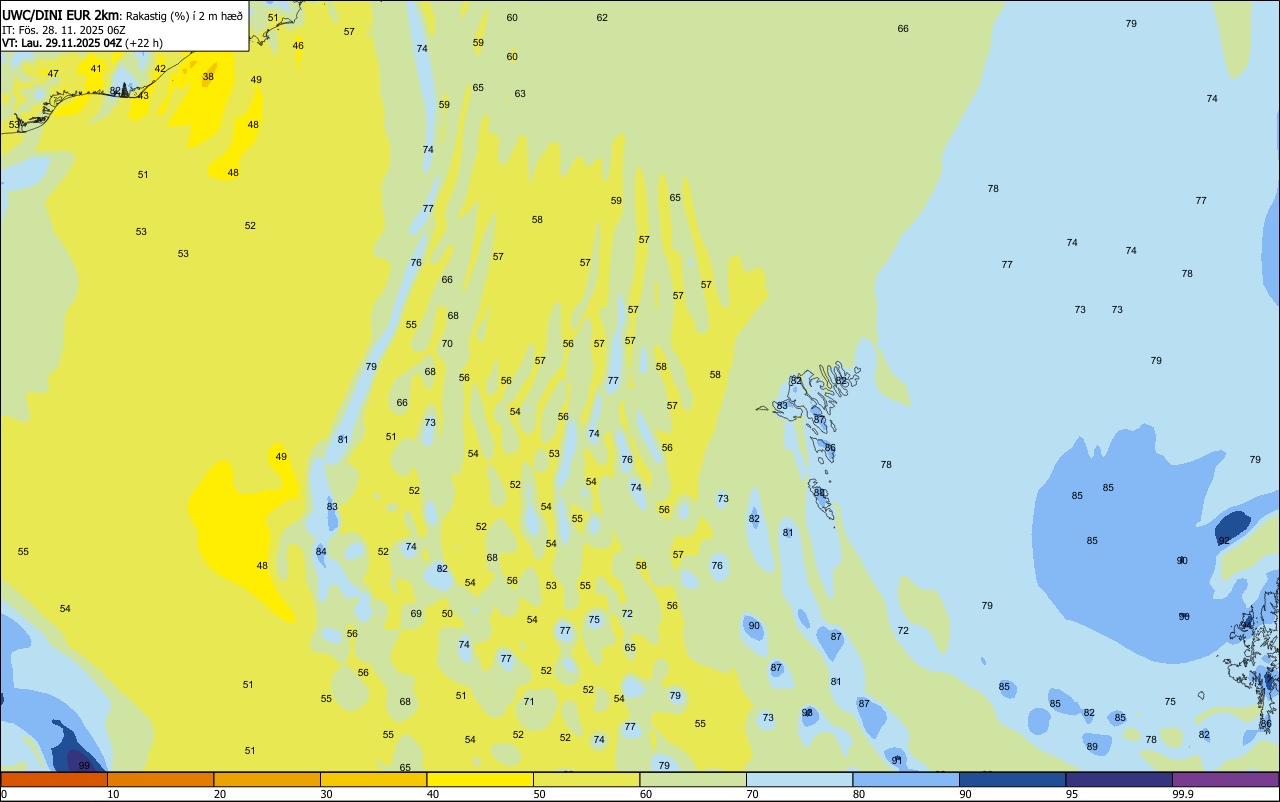1280x802 pixels.
Task: Click the map value 50 beside 69
Action: pos(447,614)
